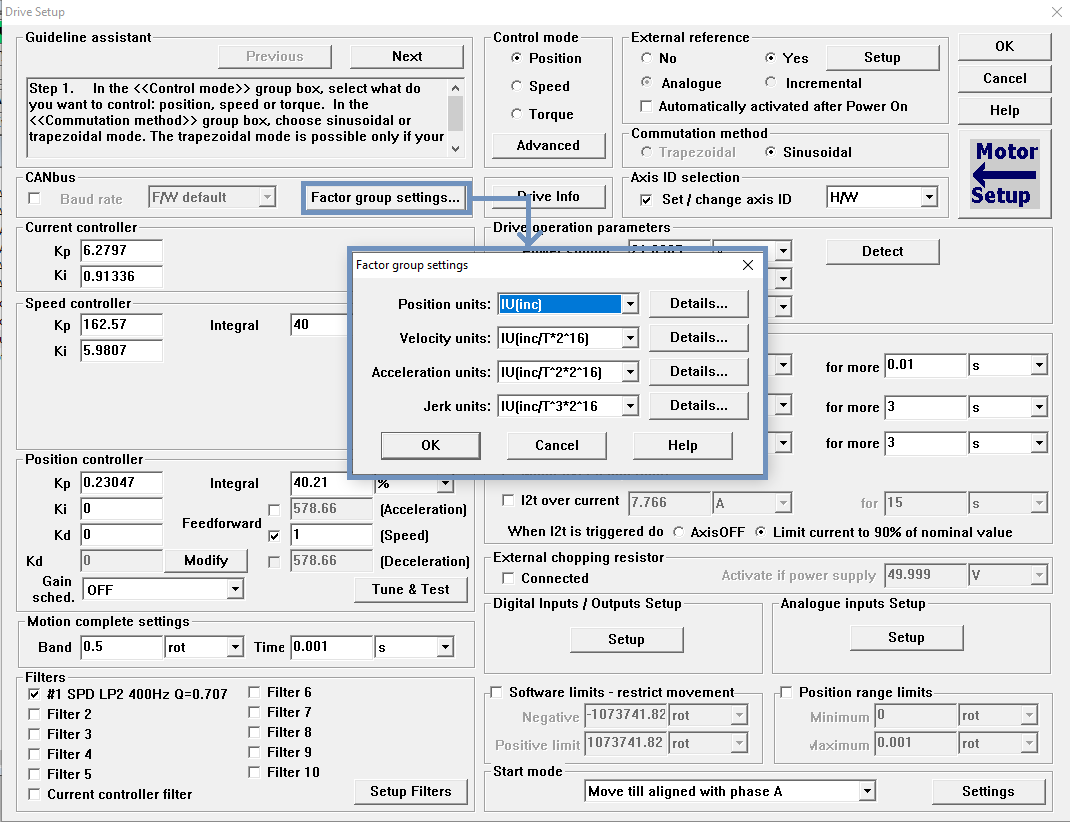Screen dimensions: 1070x822
Task: Expand the Gain scheduling OFF dropdown
Action: click(x=235, y=589)
